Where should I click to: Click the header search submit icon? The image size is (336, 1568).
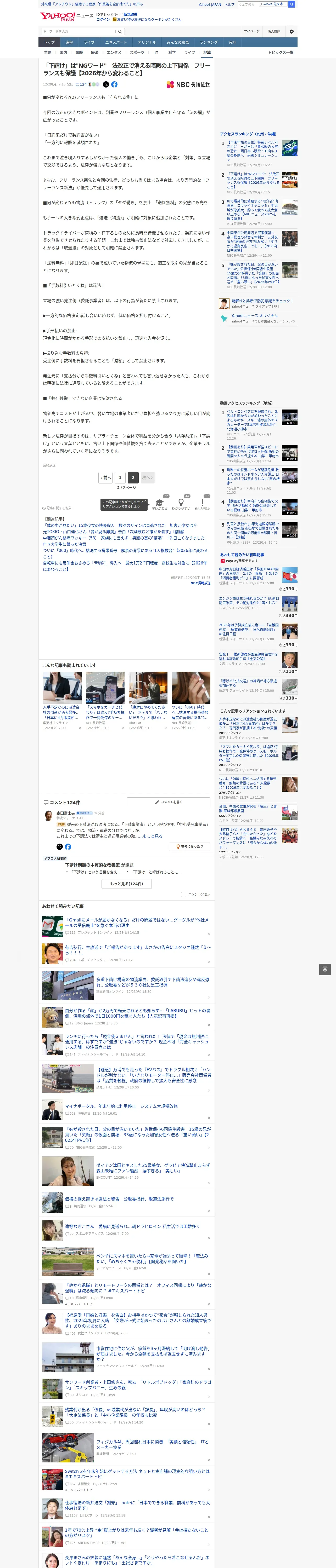pos(292,4)
